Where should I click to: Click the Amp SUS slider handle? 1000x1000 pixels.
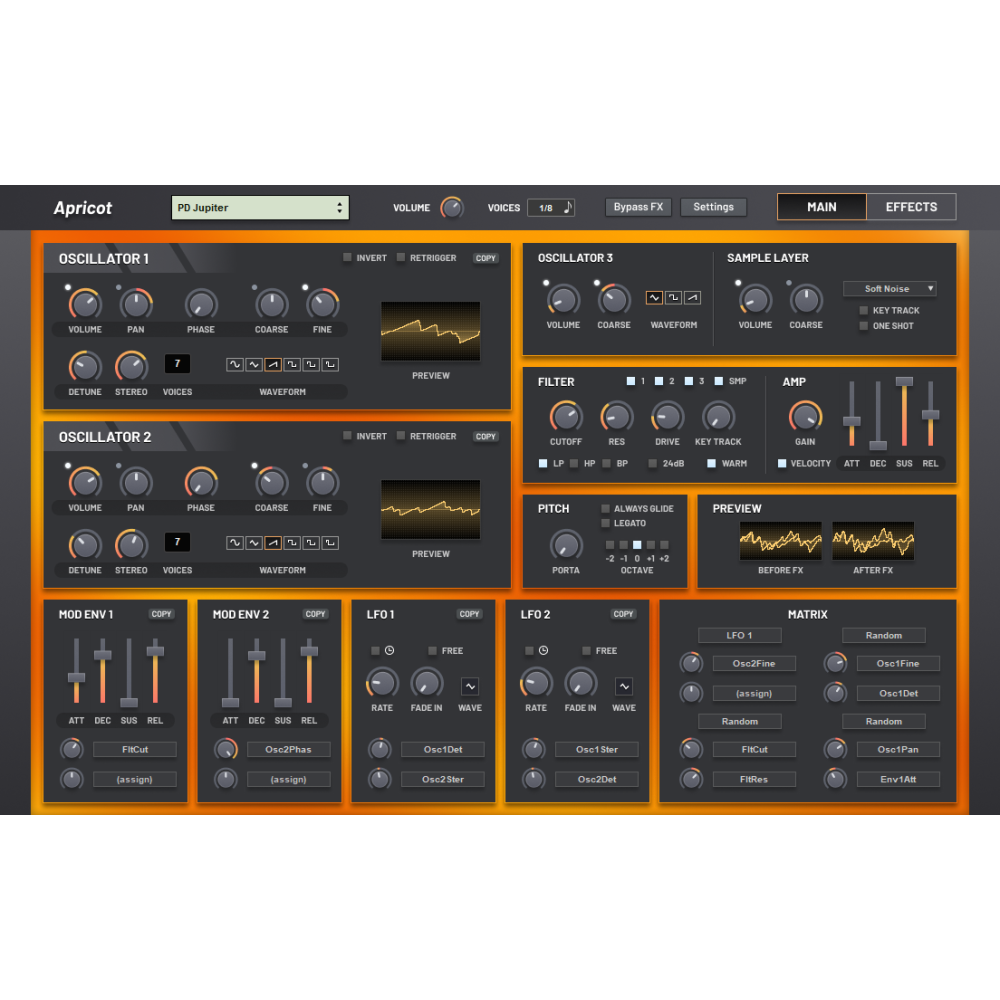(904, 382)
